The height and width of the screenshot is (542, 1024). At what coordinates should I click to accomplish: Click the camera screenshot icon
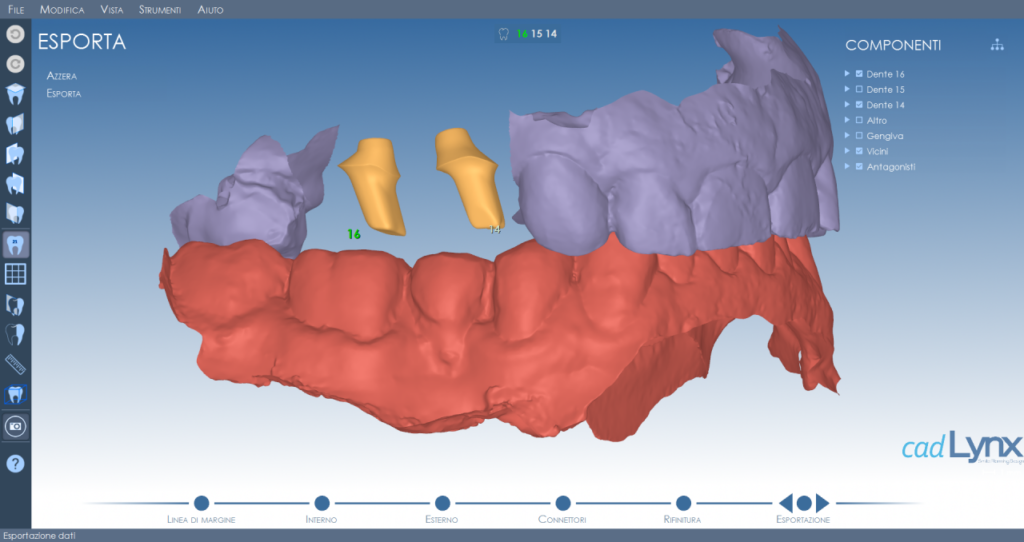point(15,426)
